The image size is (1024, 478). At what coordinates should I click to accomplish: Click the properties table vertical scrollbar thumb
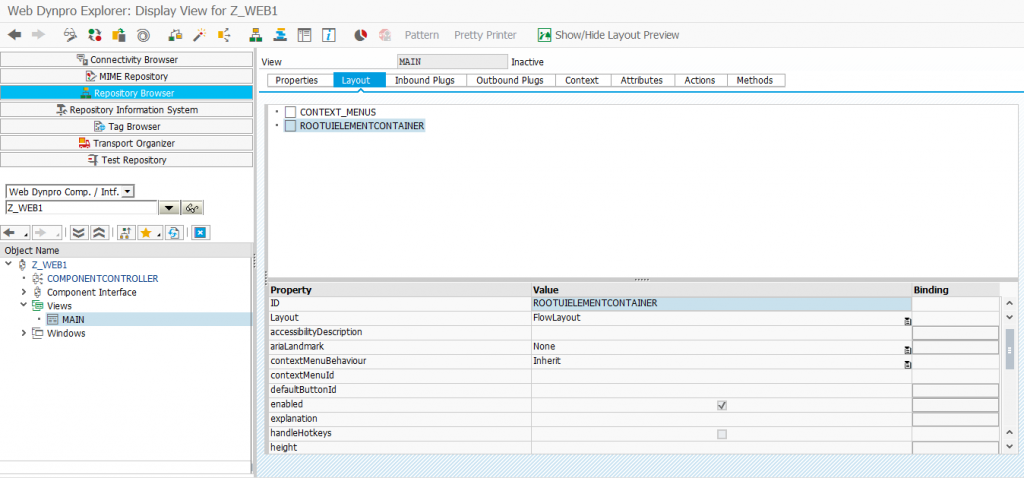pos(1010,350)
